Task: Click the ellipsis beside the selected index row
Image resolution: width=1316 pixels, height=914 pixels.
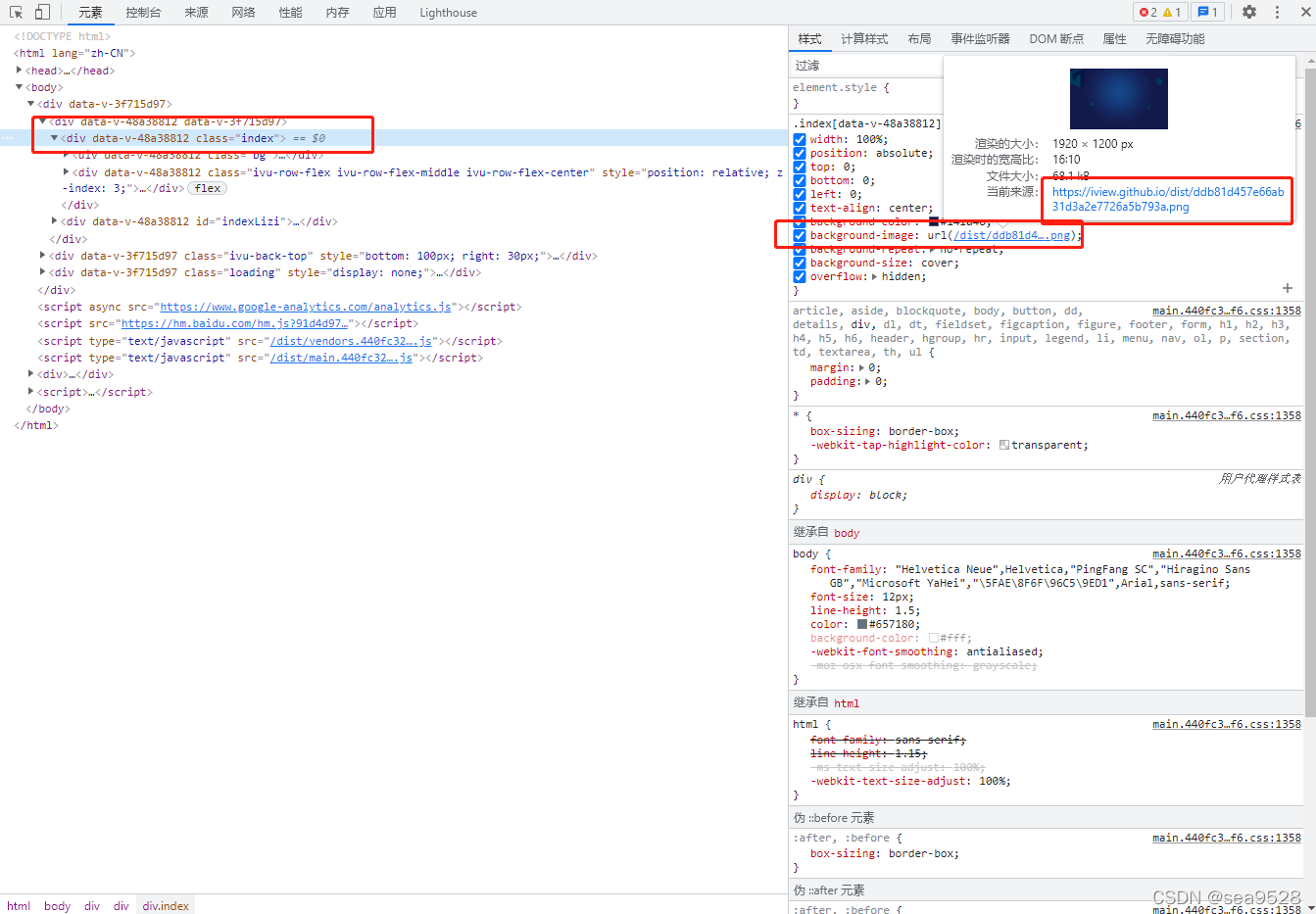Action: tap(8, 138)
